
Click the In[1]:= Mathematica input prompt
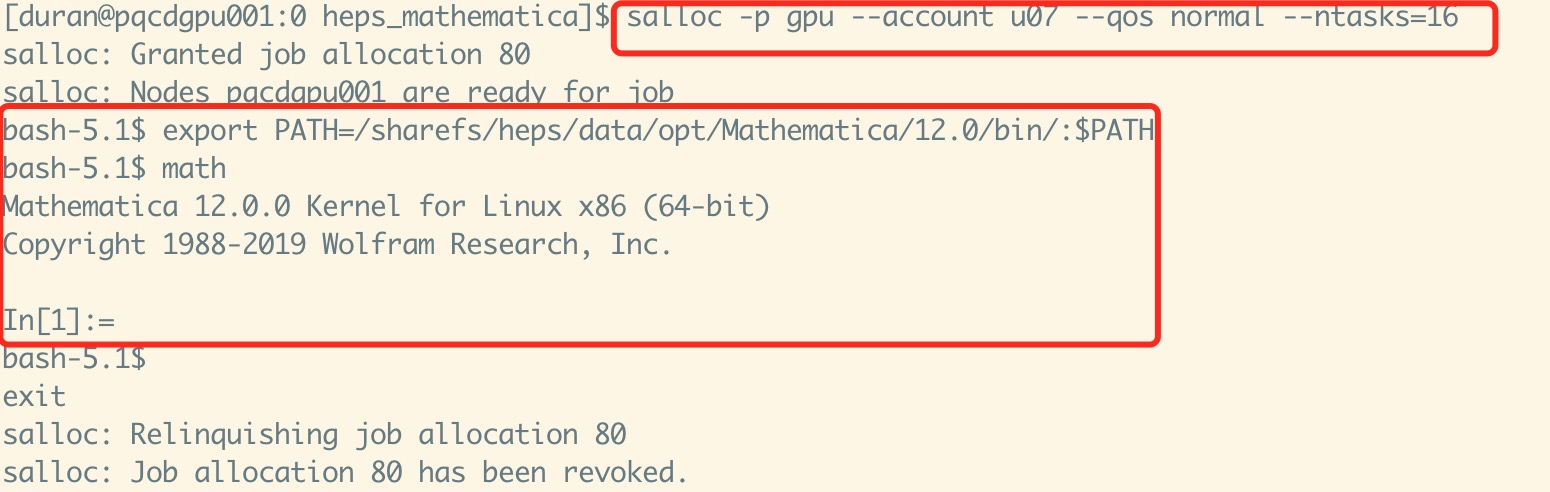tap(60, 321)
